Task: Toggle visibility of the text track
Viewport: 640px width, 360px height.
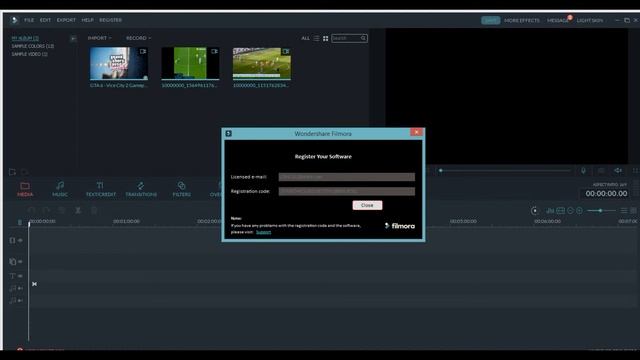Action: (20, 276)
